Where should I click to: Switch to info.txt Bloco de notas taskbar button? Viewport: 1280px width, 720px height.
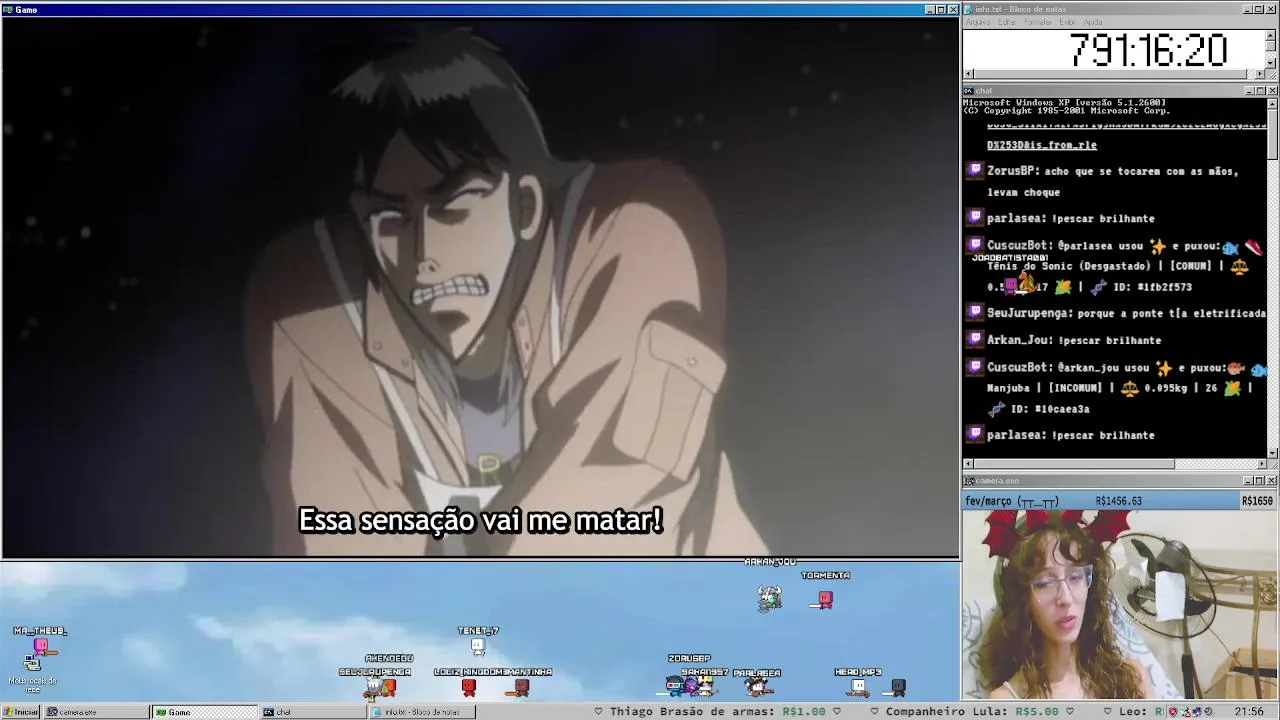(x=421, y=712)
